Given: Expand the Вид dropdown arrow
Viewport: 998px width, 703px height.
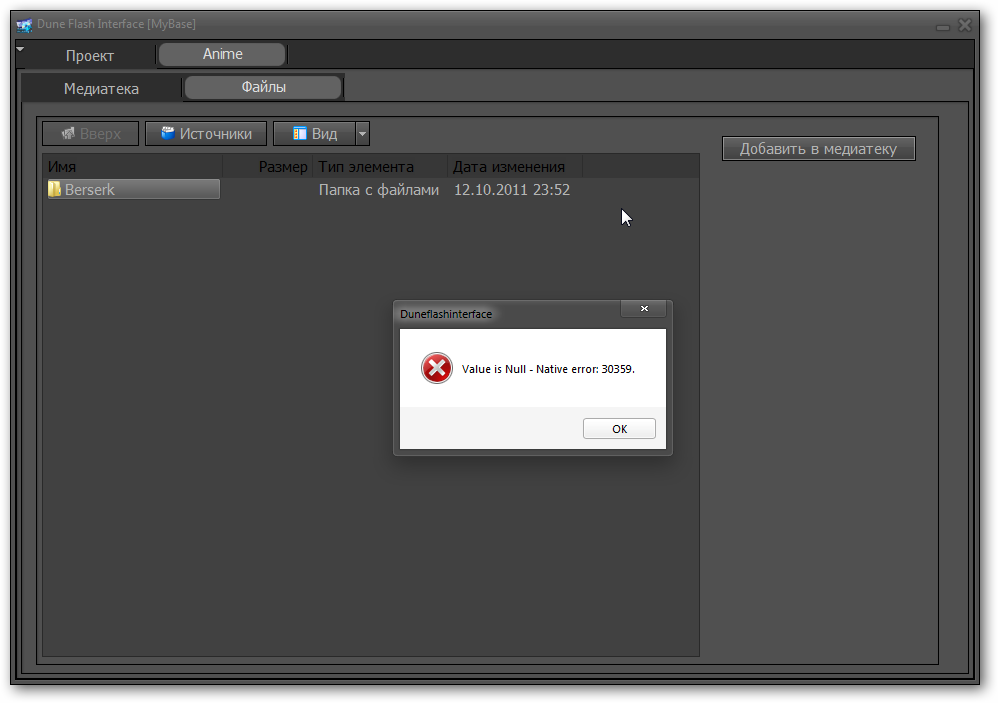Looking at the screenshot, I should (x=363, y=133).
